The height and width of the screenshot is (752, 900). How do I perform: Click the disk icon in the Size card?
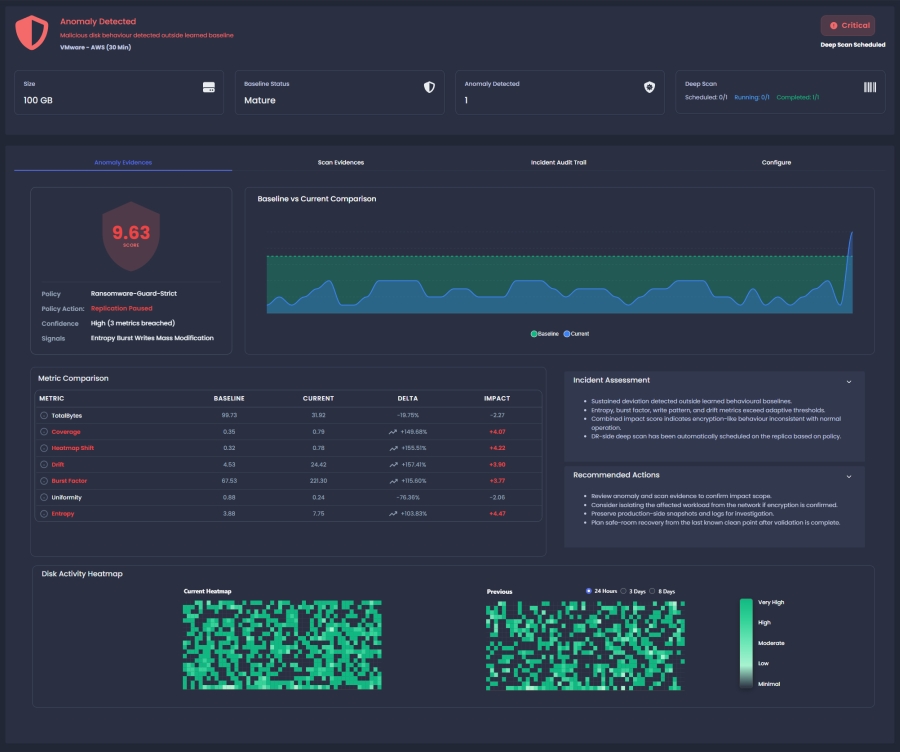tap(209, 89)
